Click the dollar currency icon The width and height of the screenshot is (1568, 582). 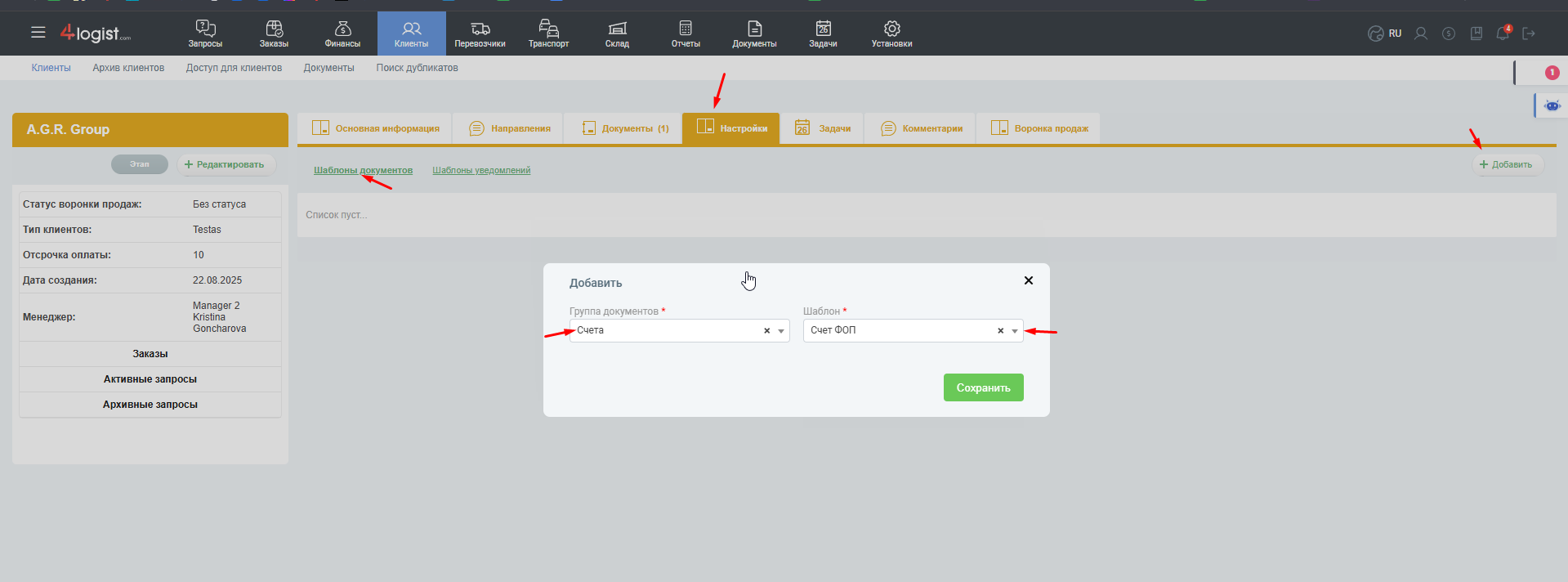coord(1449,34)
